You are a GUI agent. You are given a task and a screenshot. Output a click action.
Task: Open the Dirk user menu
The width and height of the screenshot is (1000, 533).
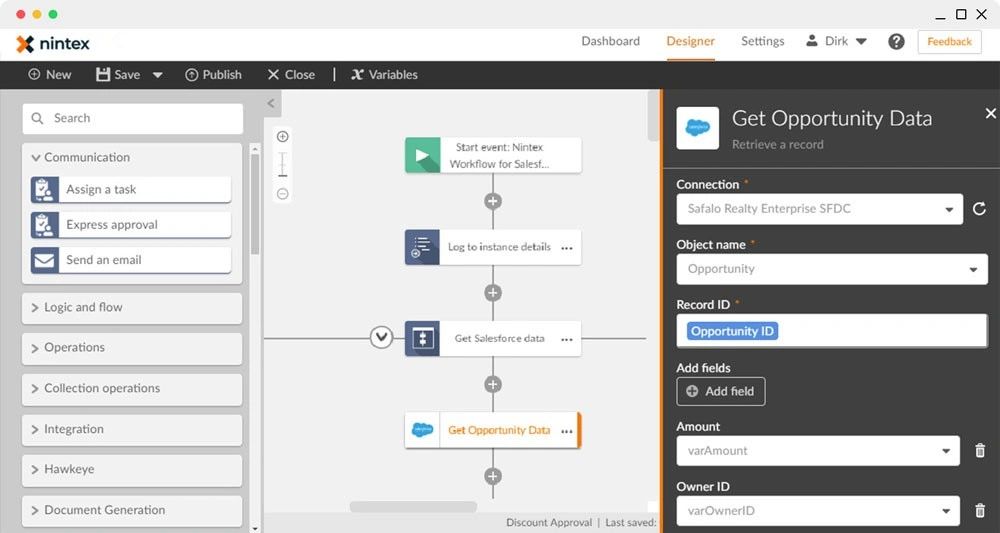point(836,41)
